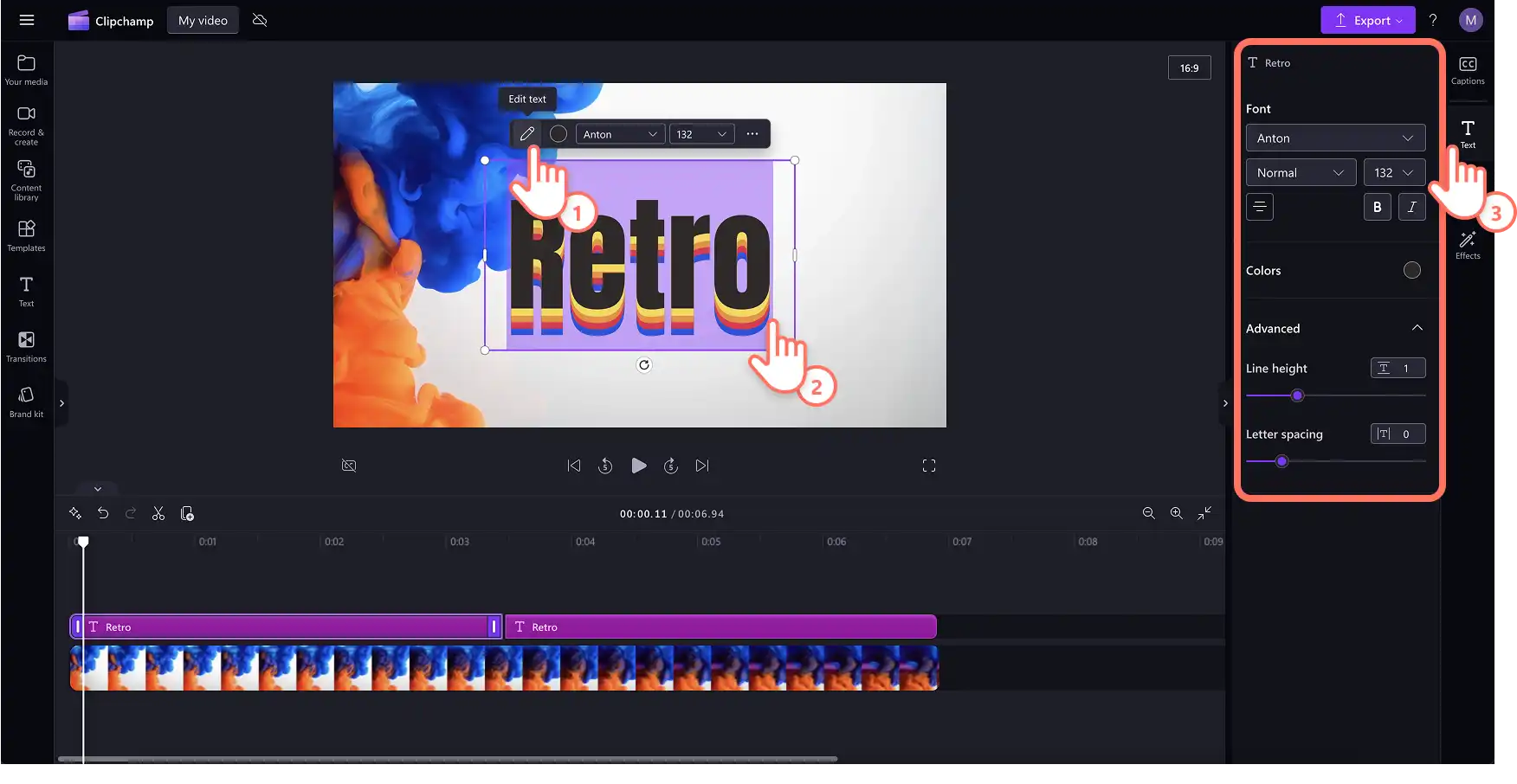Zoom in the timeline
The image size is (1517, 784).
(x=1177, y=513)
